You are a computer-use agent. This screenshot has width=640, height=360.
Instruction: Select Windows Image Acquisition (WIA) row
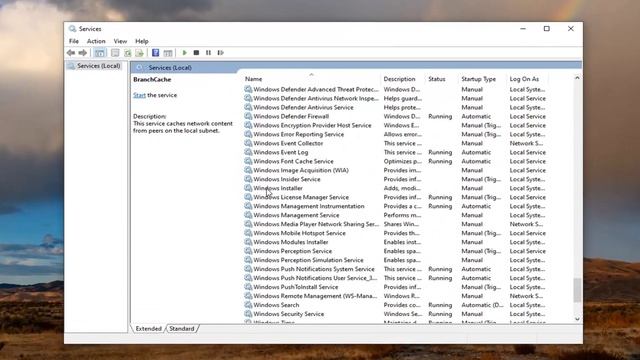tap(395, 170)
